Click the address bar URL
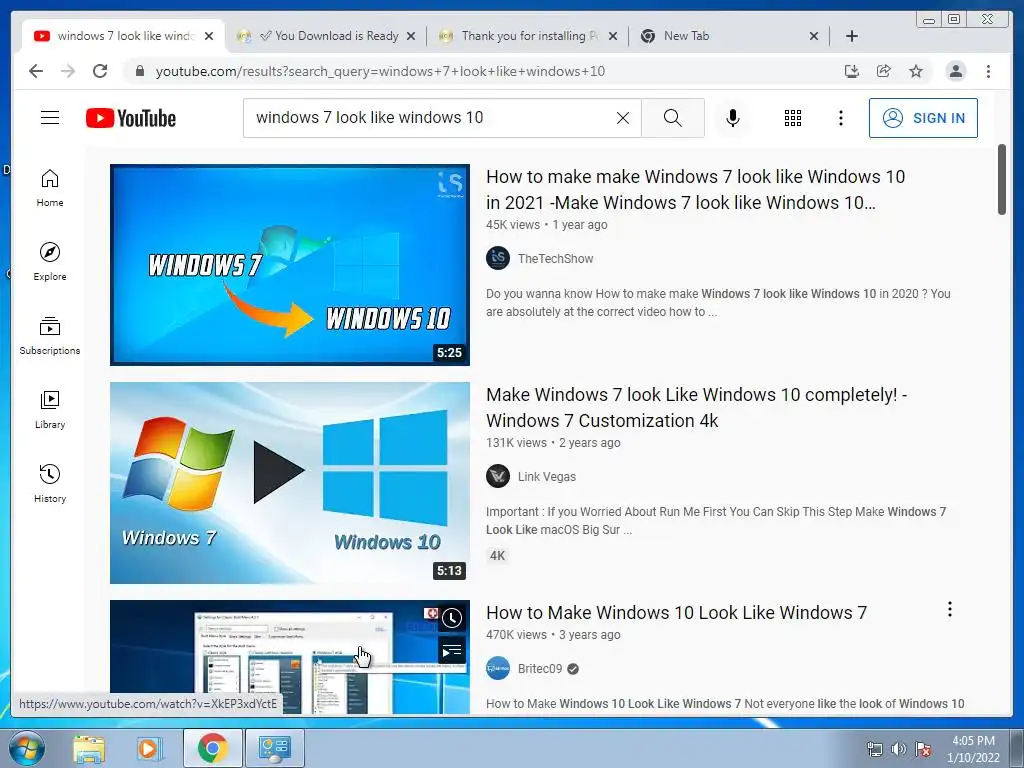 pos(380,71)
